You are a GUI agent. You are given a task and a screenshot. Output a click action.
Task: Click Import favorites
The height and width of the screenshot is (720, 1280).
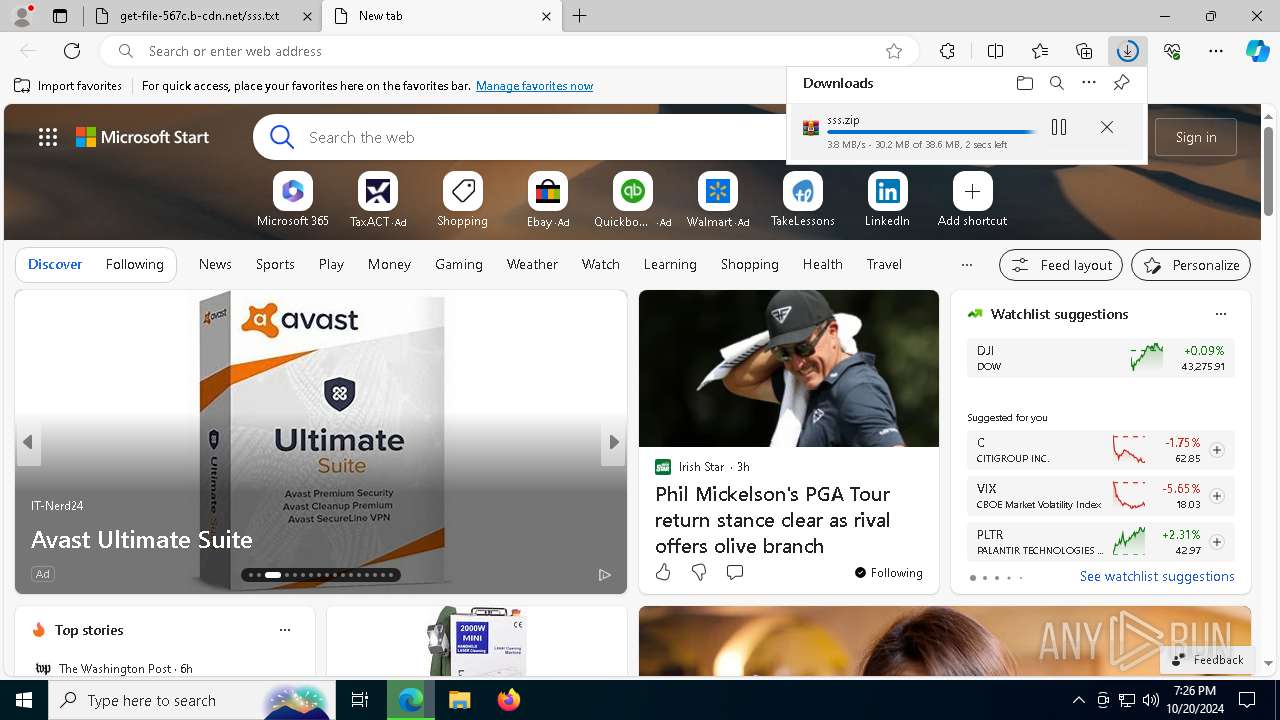(68, 86)
